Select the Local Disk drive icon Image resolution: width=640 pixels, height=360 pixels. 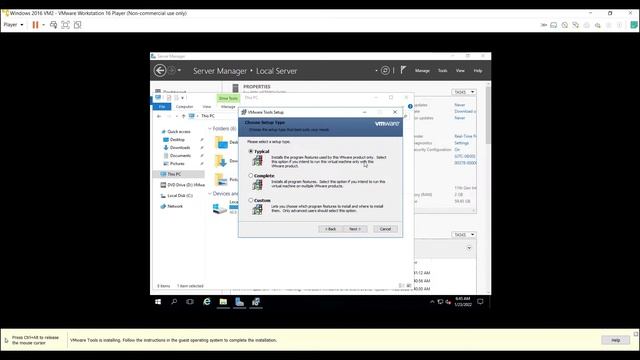pos(220,208)
